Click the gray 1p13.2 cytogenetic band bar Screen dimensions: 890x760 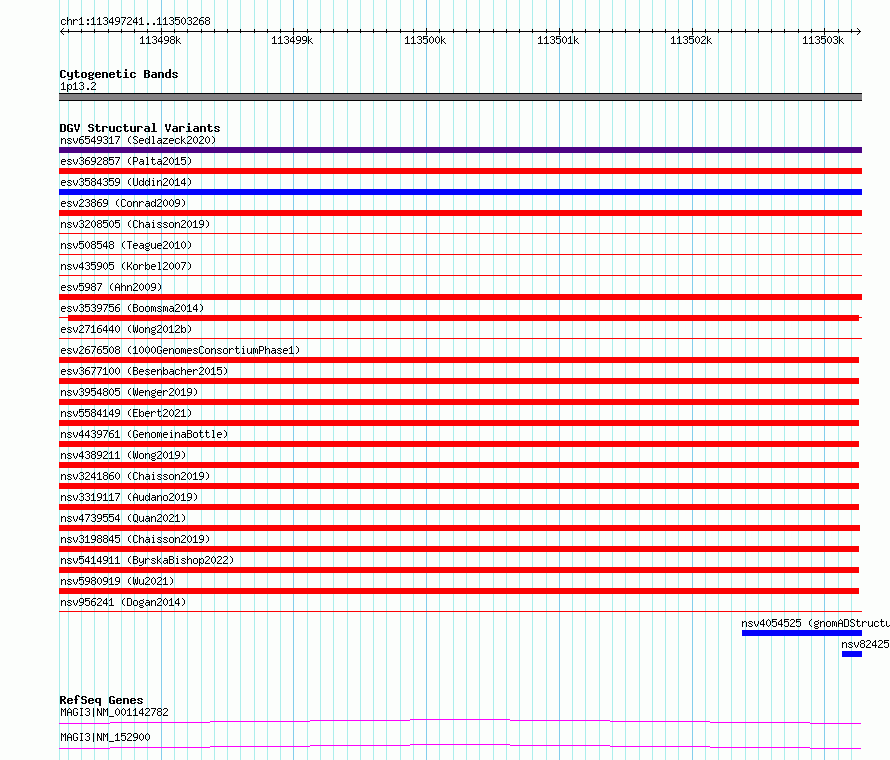[460, 97]
